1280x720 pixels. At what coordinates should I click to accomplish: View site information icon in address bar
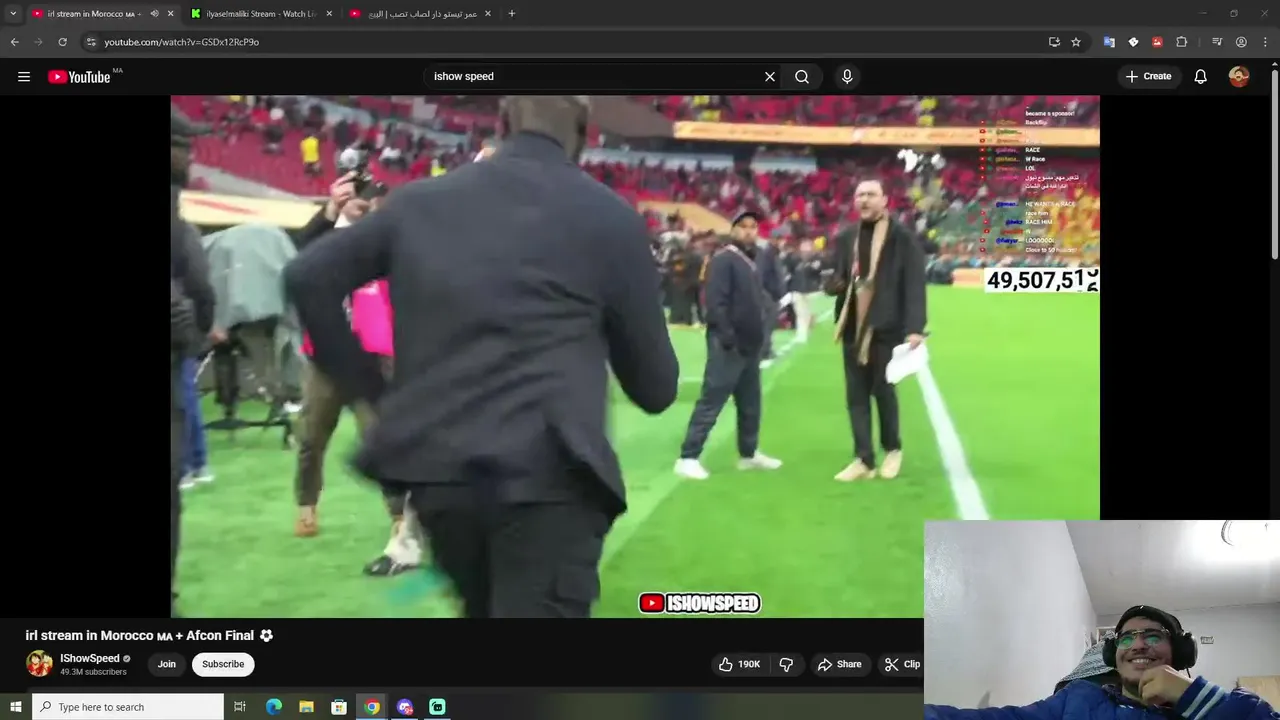91,42
